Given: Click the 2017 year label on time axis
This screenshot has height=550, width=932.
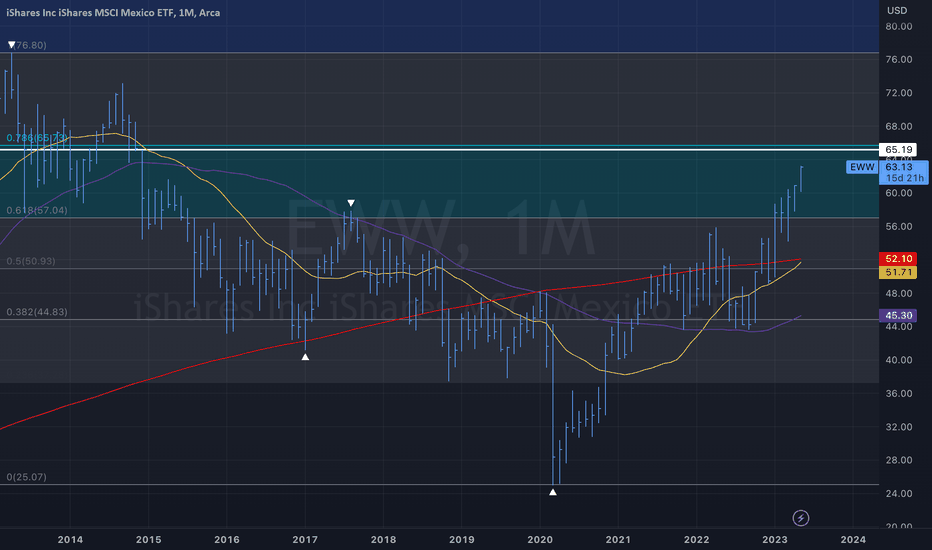Looking at the screenshot, I should tap(305, 539).
